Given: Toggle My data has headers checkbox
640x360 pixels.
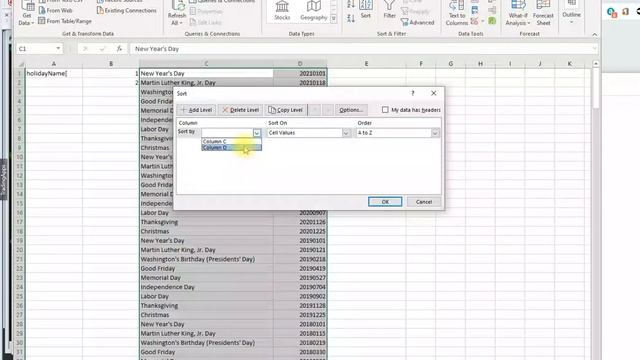Looking at the screenshot, I should tap(385, 110).
